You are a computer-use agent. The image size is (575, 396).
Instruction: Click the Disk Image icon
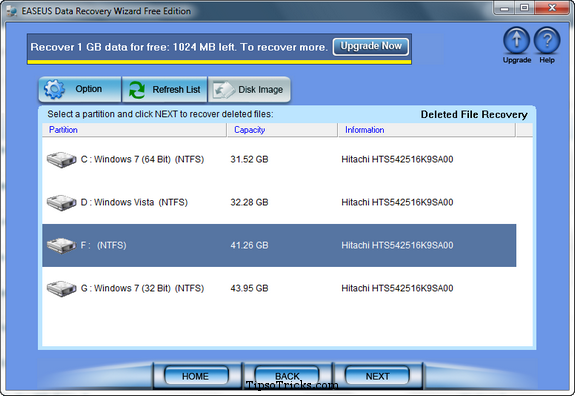click(224, 90)
